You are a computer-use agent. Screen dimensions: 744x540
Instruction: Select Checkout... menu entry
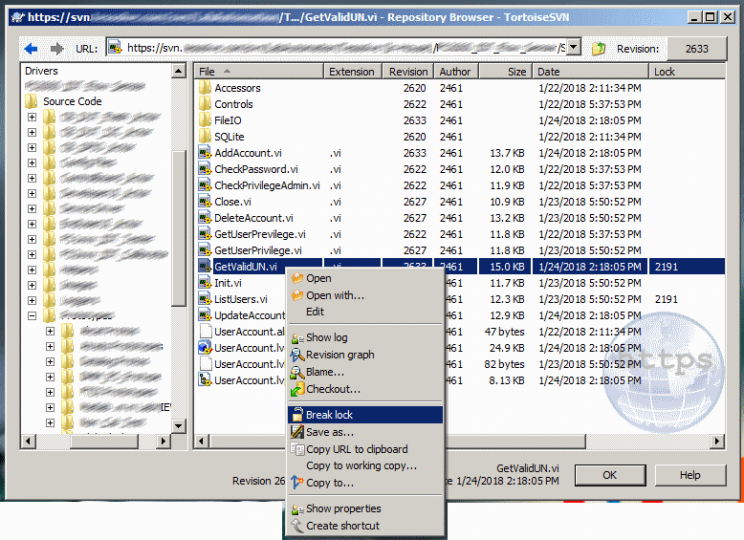(x=332, y=389)
